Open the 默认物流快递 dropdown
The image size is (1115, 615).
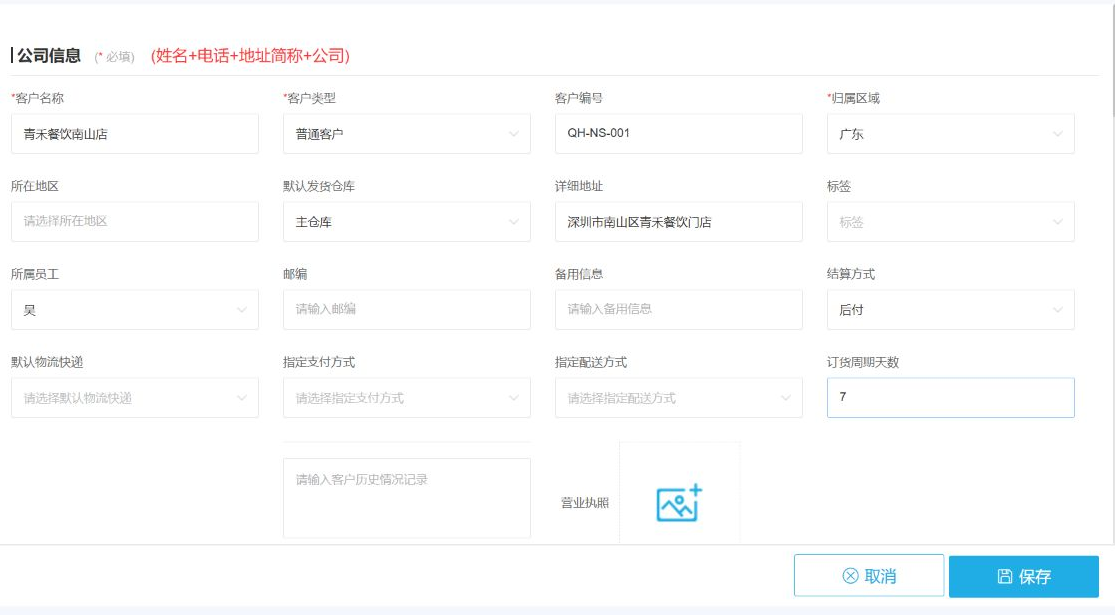pos(135,398)
